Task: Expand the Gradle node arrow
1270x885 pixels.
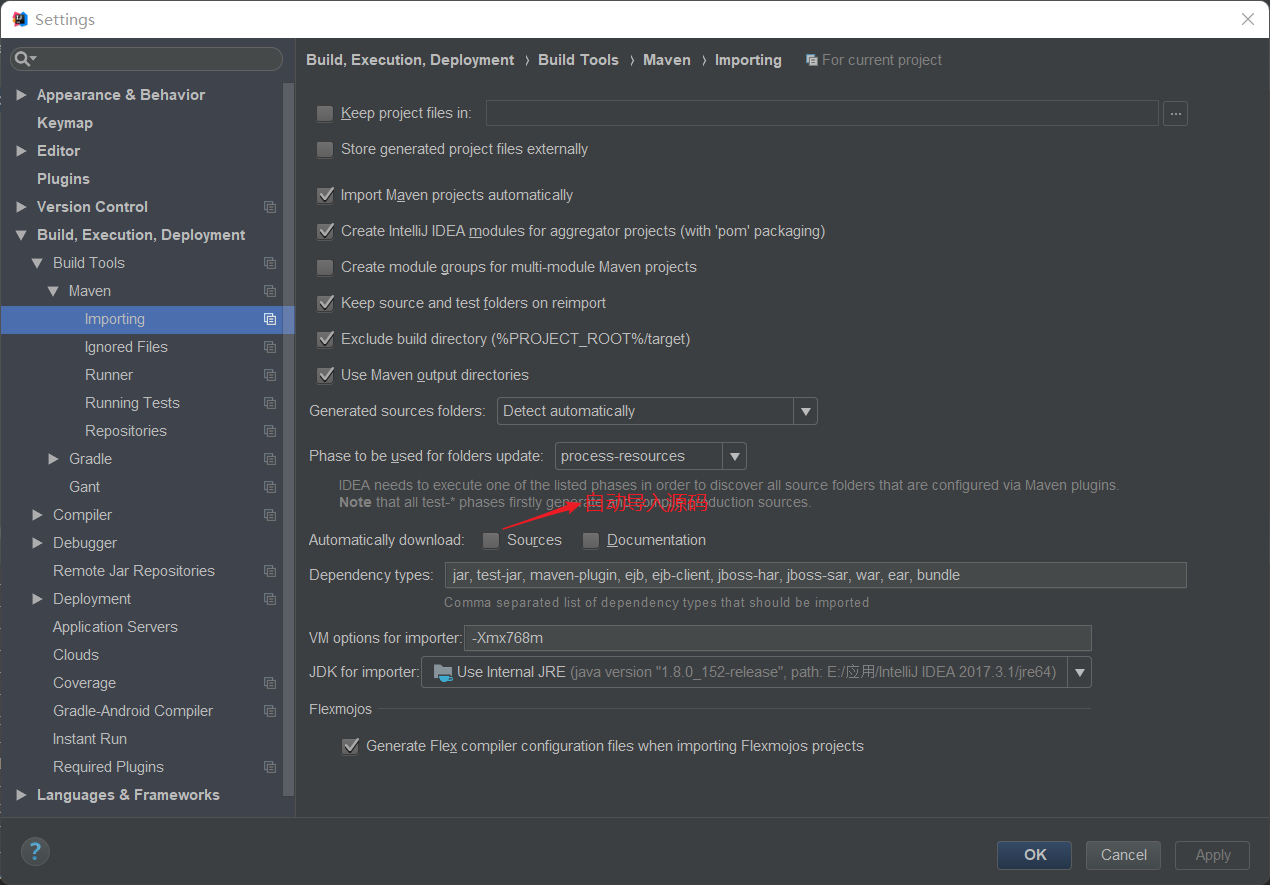Action: [54, 459]
